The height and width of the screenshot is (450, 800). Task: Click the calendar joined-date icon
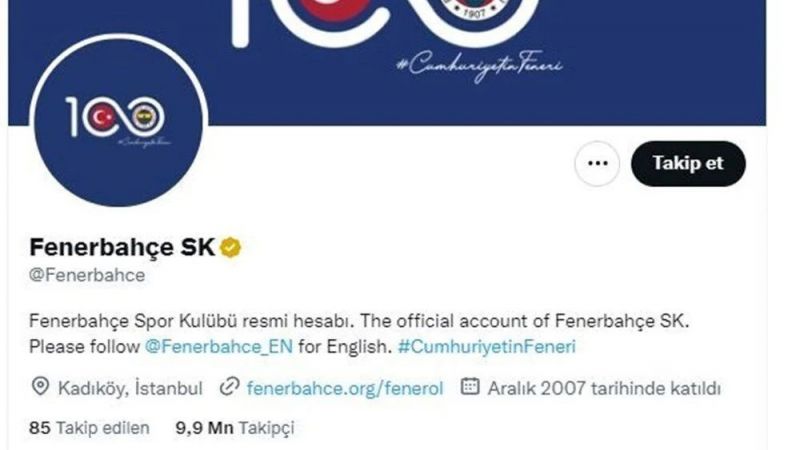tap(470, 386)
